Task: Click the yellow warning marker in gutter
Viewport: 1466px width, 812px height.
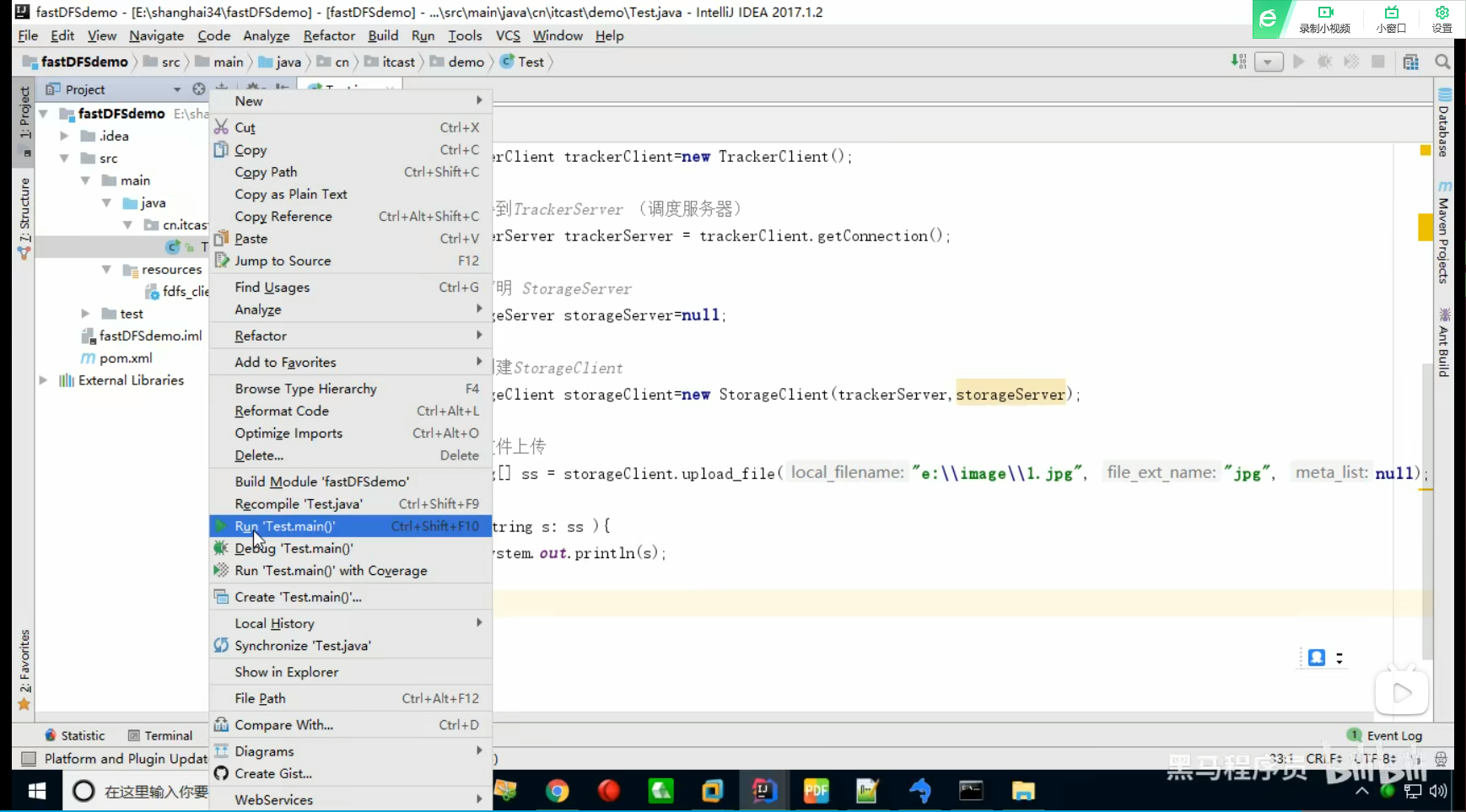Action: tap(1426, 150)
